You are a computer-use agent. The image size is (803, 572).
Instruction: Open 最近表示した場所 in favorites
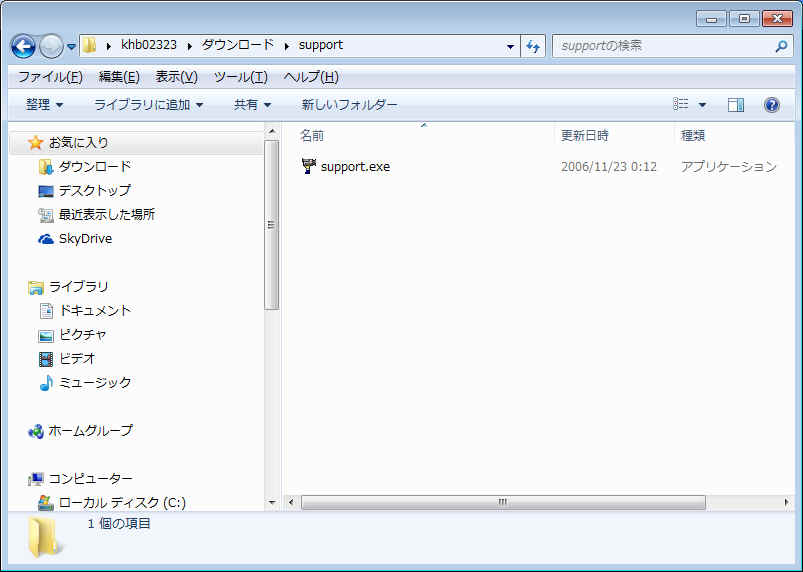(107, 215)
